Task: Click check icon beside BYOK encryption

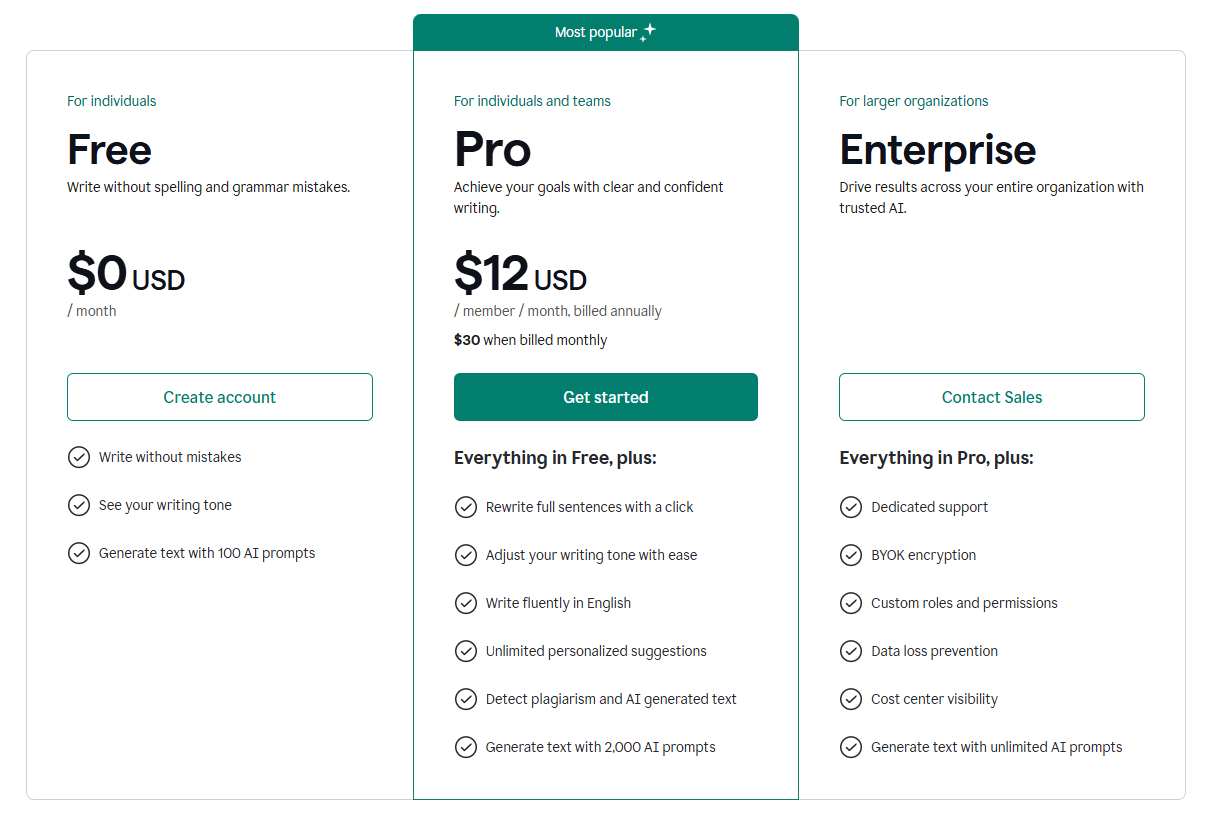Action: [x=851, y=555]
